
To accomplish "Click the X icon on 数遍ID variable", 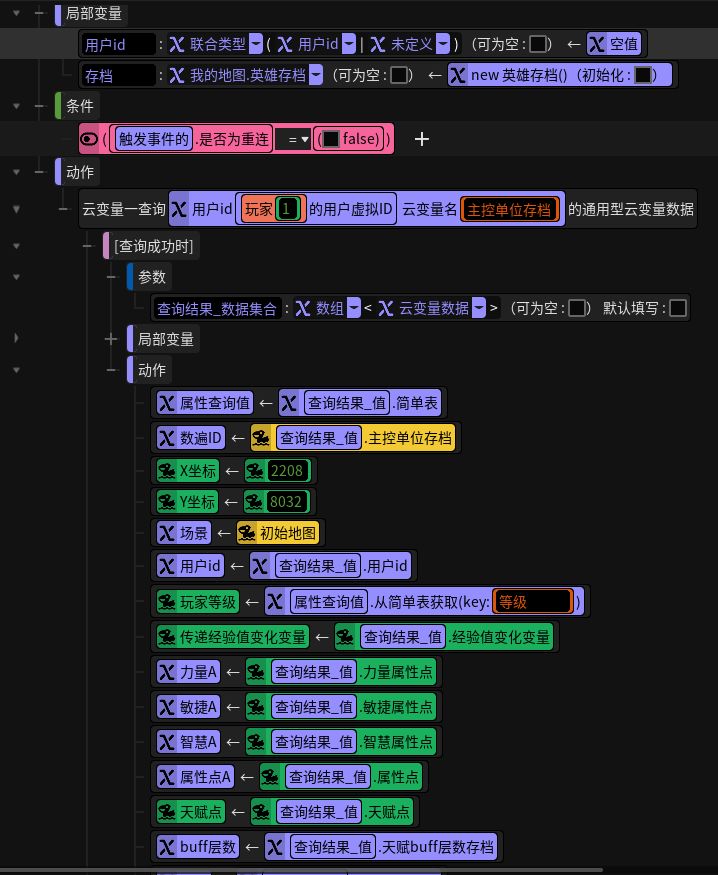I will pos(166,438).
